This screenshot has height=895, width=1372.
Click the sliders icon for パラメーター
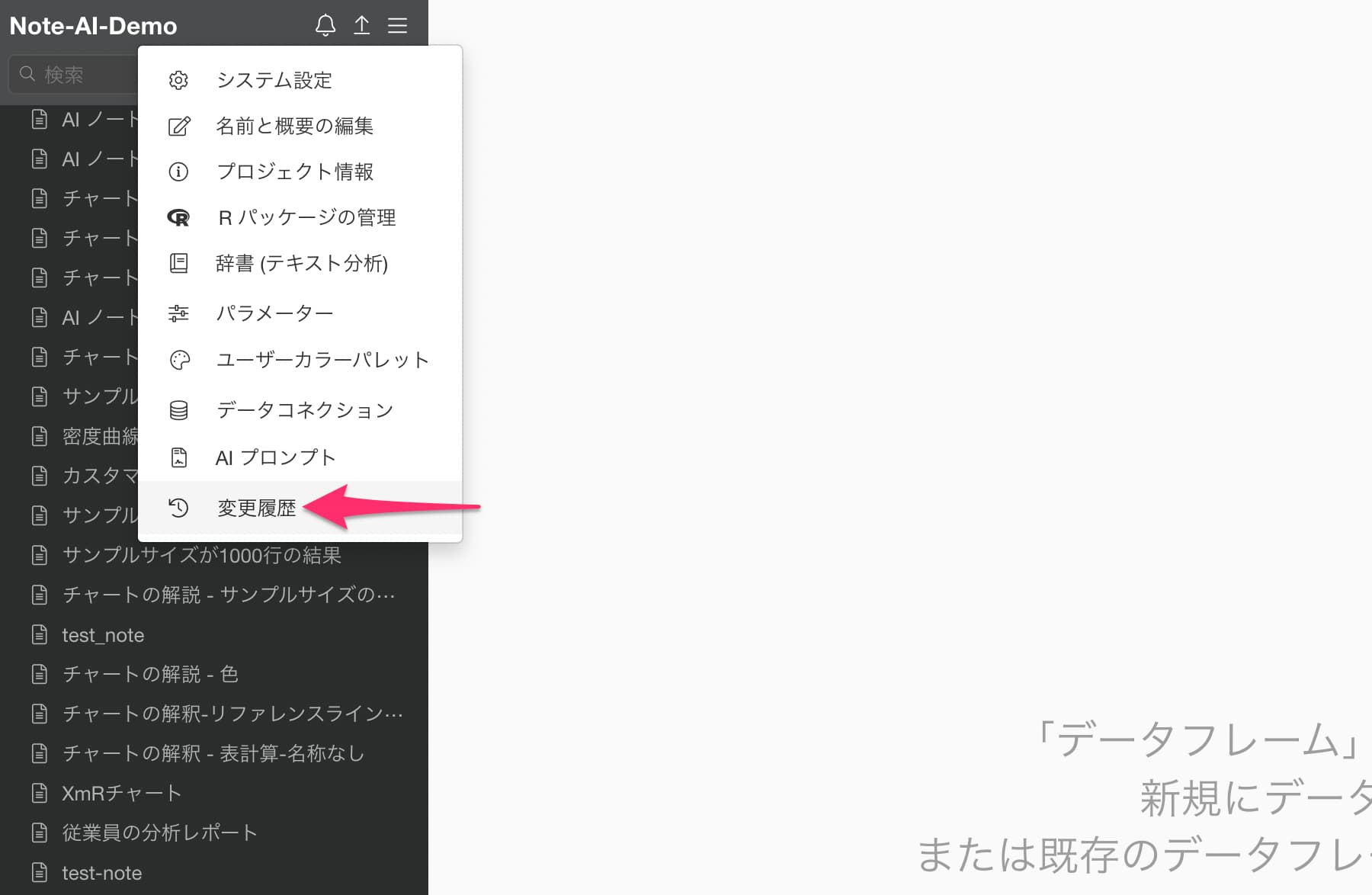pos(178,313)
